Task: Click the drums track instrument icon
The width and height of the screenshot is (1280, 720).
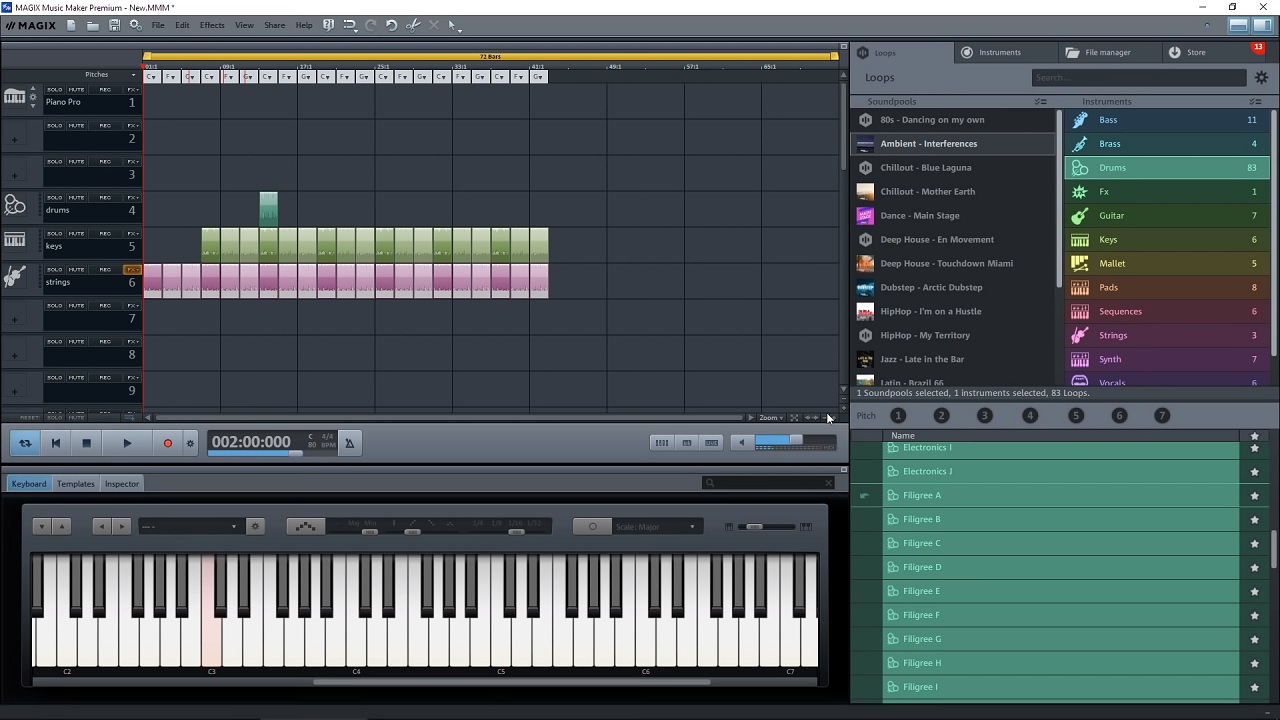Action: (15, 205)
